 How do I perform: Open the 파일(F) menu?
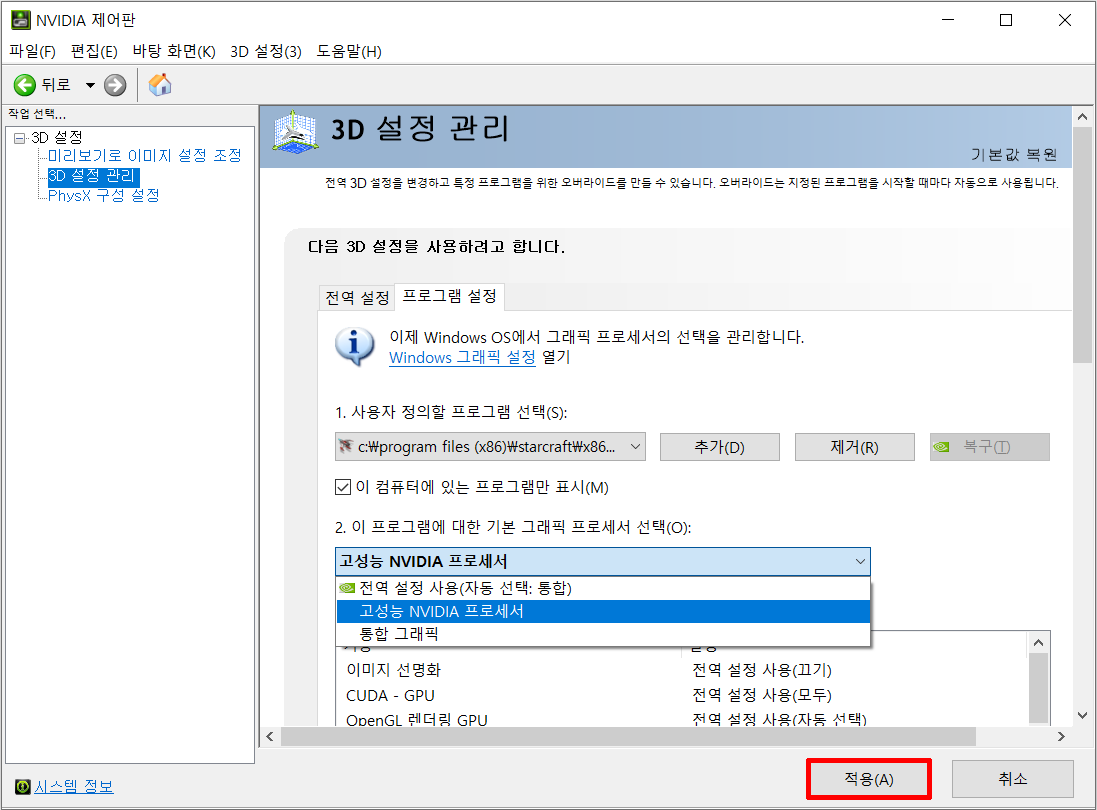(32, 51)
